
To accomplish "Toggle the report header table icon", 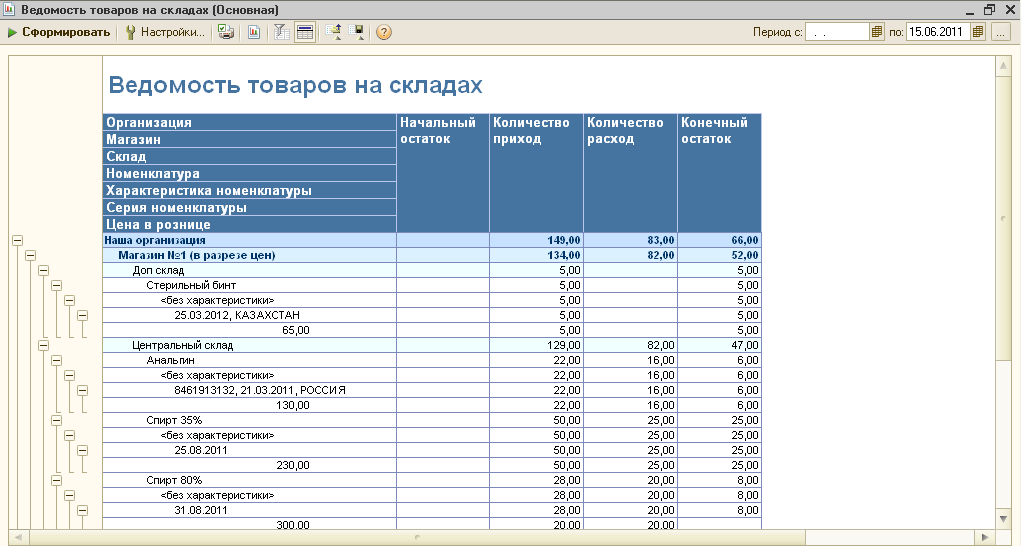I will [305, 32].
